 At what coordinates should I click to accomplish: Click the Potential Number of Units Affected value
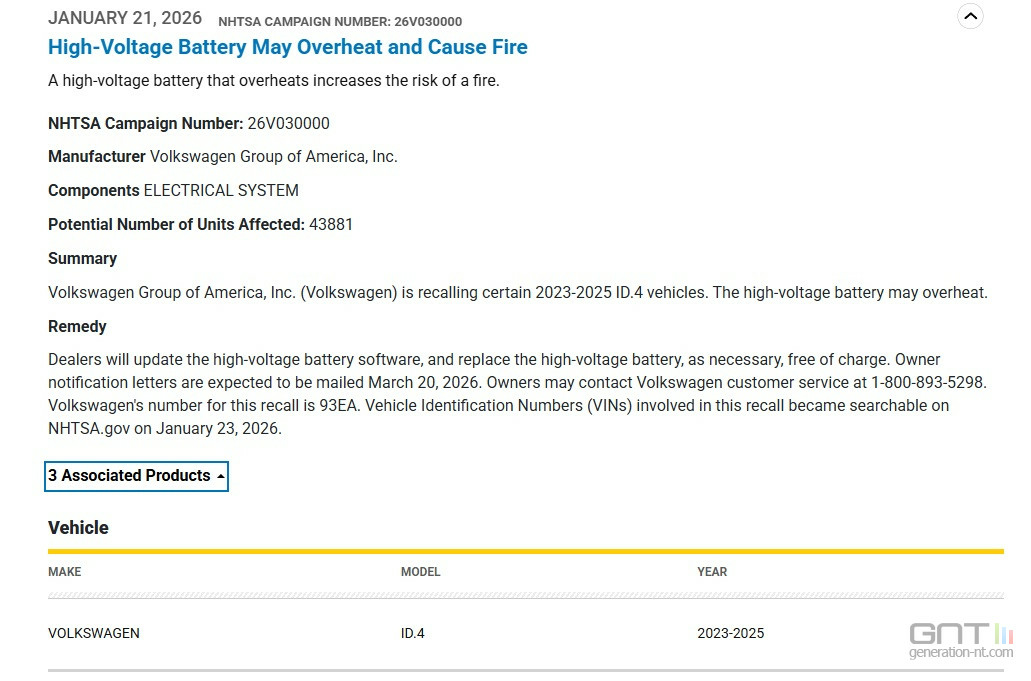331,224
